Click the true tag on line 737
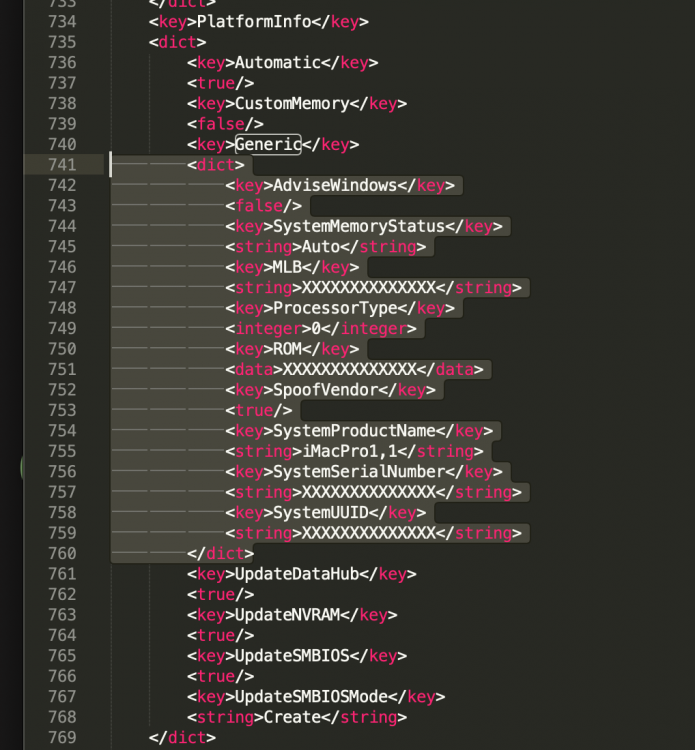 click(x=221, y=83)
